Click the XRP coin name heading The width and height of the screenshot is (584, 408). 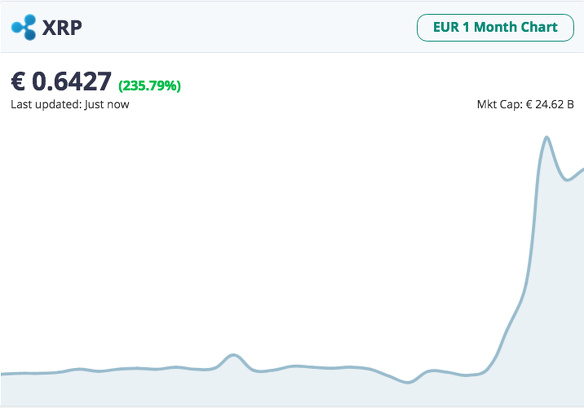[x=62, y=28]
